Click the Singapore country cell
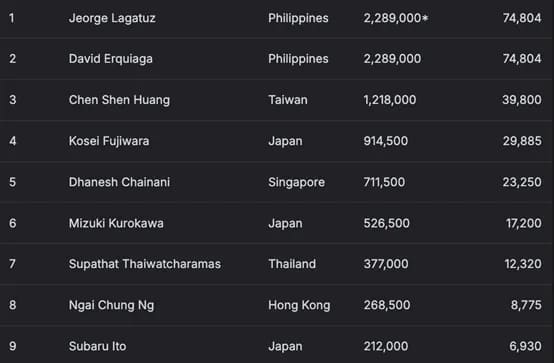This screenshot has width=554, height=363. click(296, 182)
